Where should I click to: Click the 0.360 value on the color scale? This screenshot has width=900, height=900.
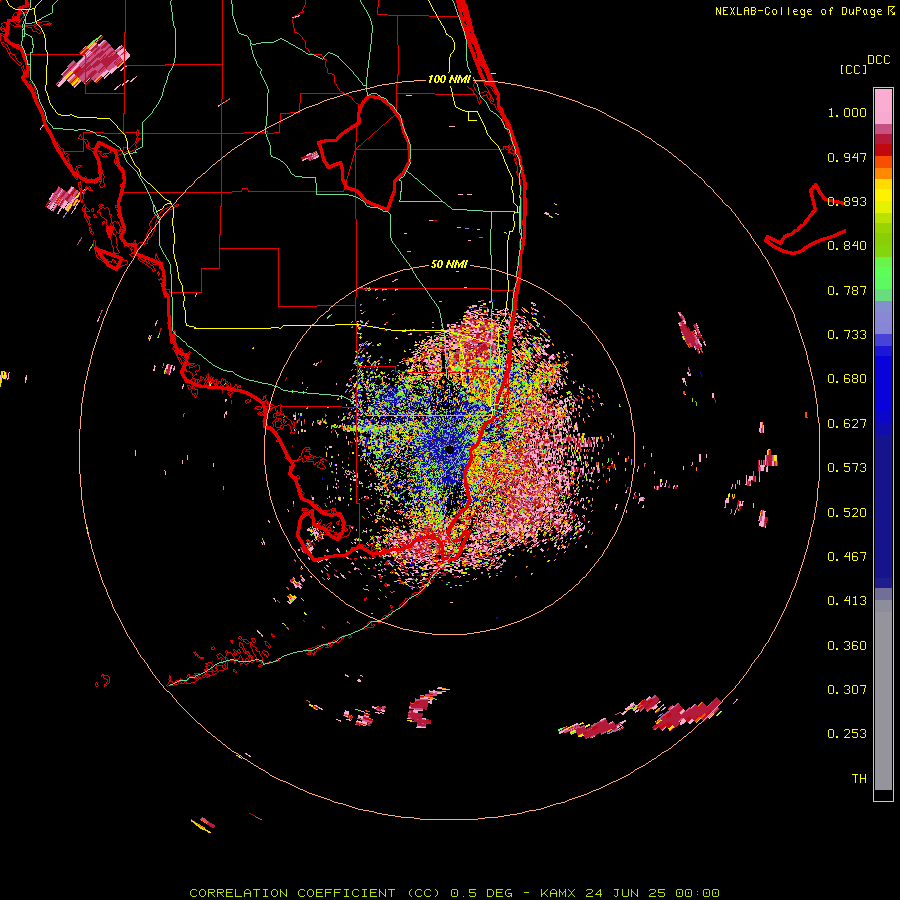click(x=847, y=646)
